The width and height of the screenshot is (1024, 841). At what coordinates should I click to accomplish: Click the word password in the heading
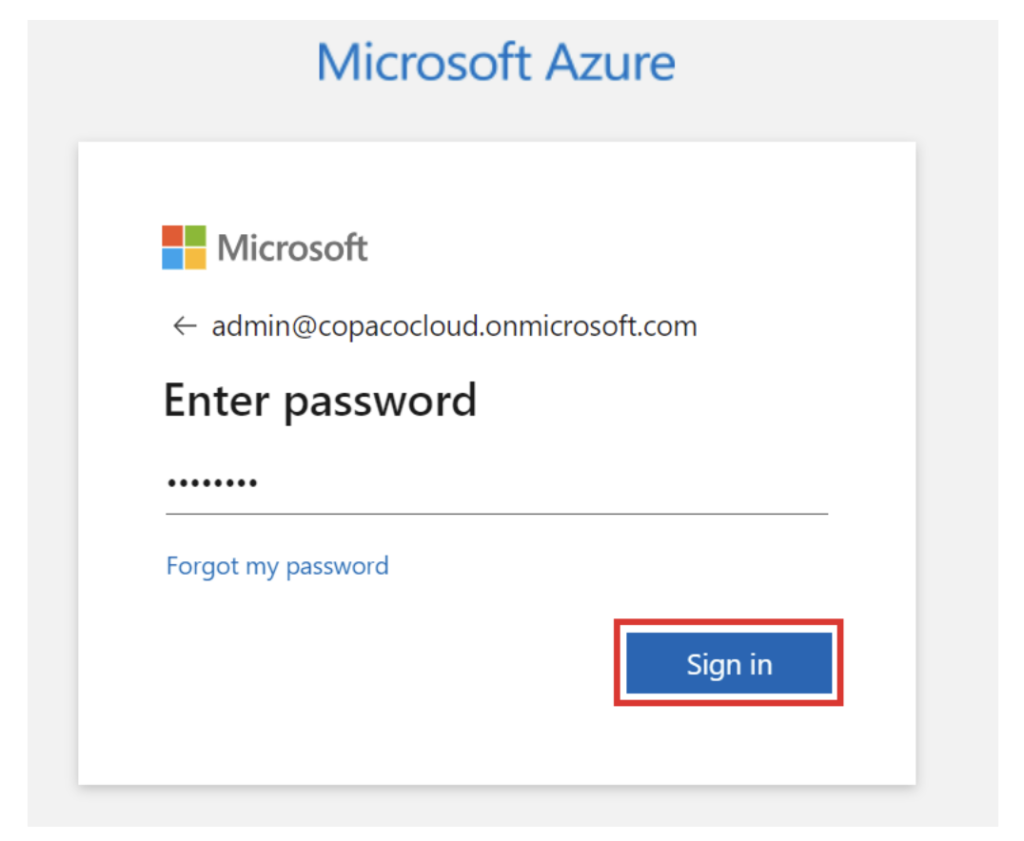pyautogui.click(x=380, y=402)
